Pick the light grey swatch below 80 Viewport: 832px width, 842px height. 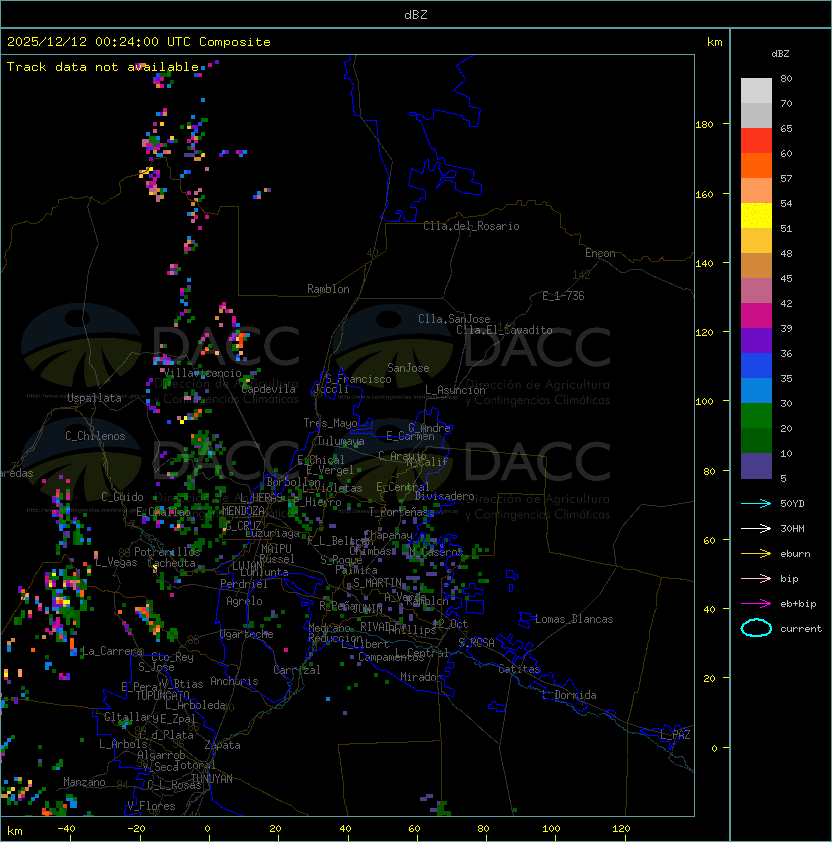point(756,91)
